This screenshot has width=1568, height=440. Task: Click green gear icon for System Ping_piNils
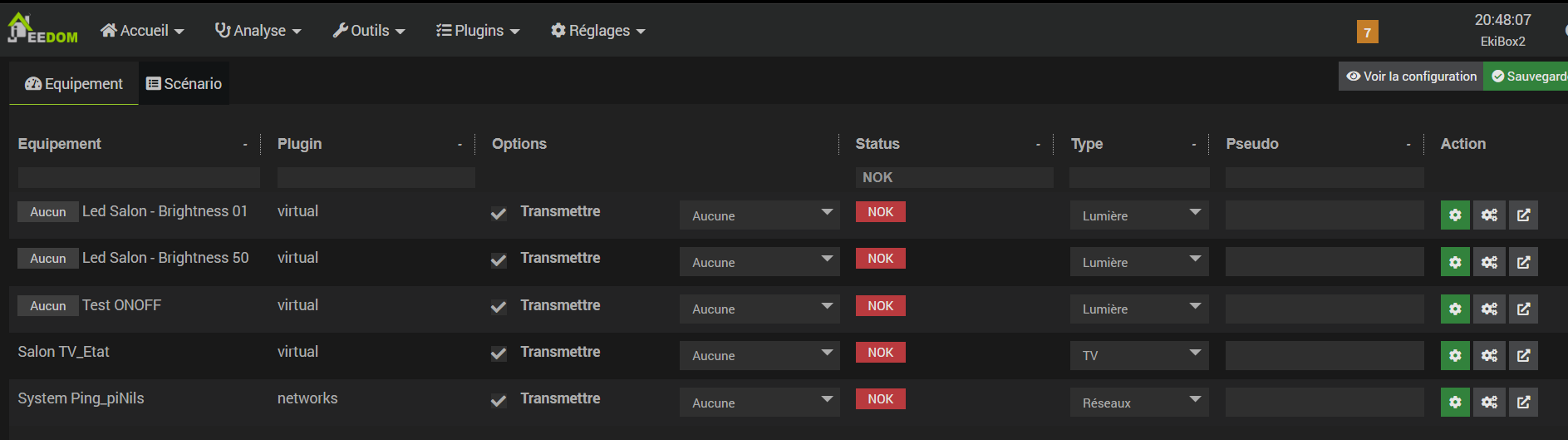tap(1455, 403)
